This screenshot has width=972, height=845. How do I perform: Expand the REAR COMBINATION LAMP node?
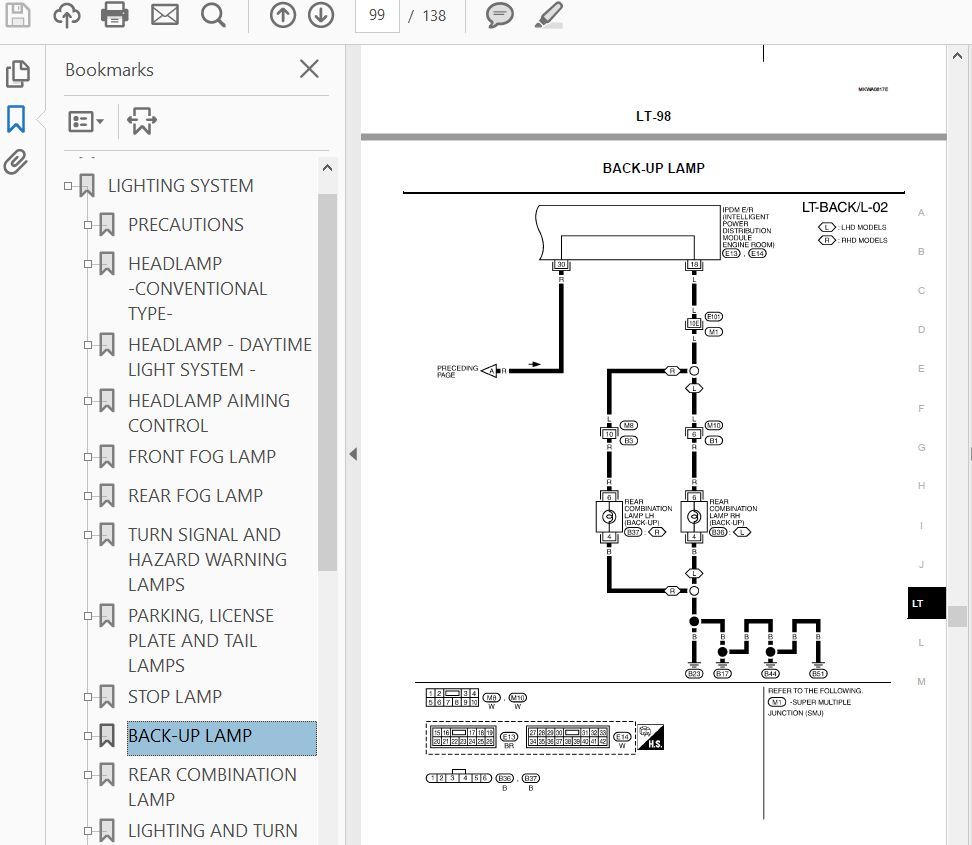point(88,775)
